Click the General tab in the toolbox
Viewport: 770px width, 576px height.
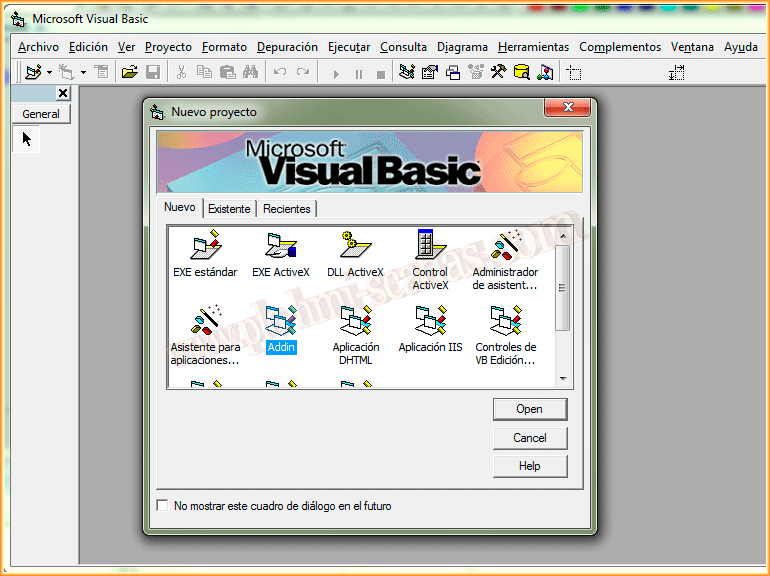pyautogui.click(x=41, y=114)
